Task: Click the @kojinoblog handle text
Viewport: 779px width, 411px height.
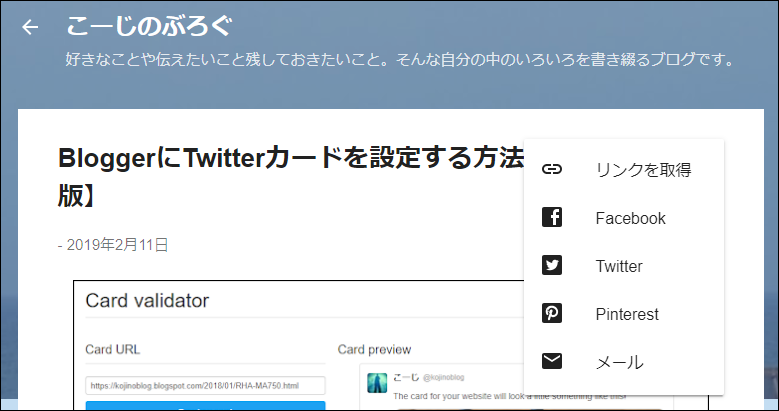Action: tap(443, 378)
